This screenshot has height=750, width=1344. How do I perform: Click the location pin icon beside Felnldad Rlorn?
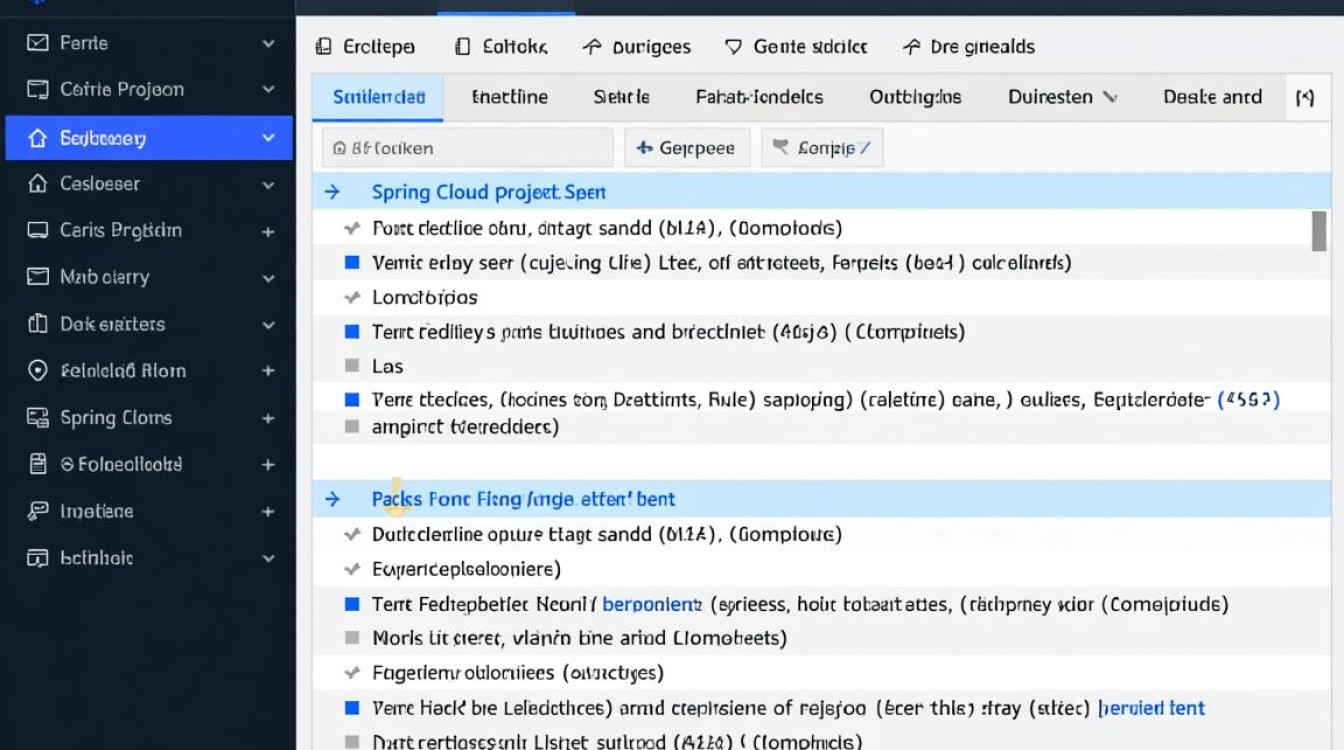click(38, 371)
